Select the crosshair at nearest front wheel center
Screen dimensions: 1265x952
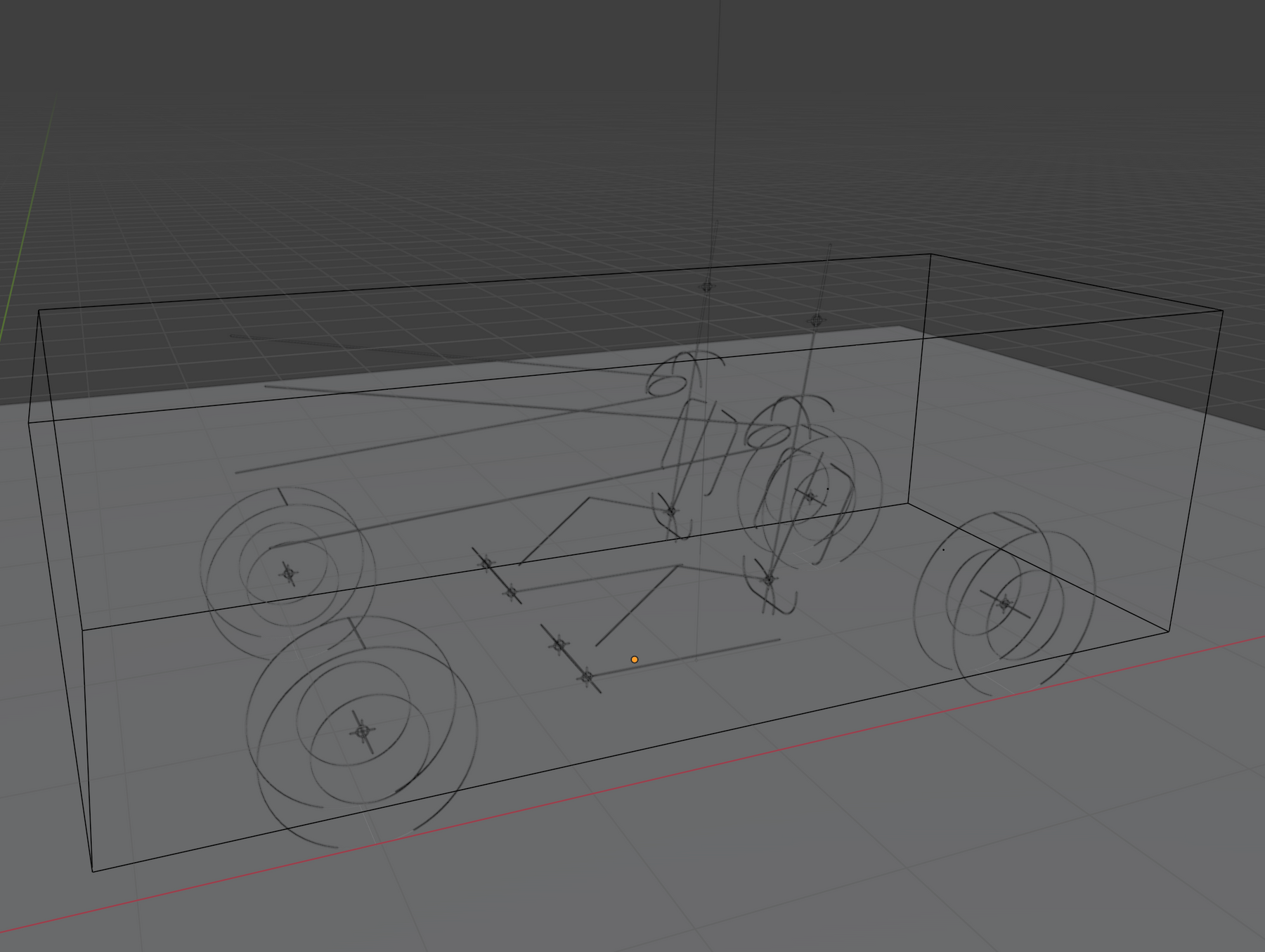(x=362, y=732)
